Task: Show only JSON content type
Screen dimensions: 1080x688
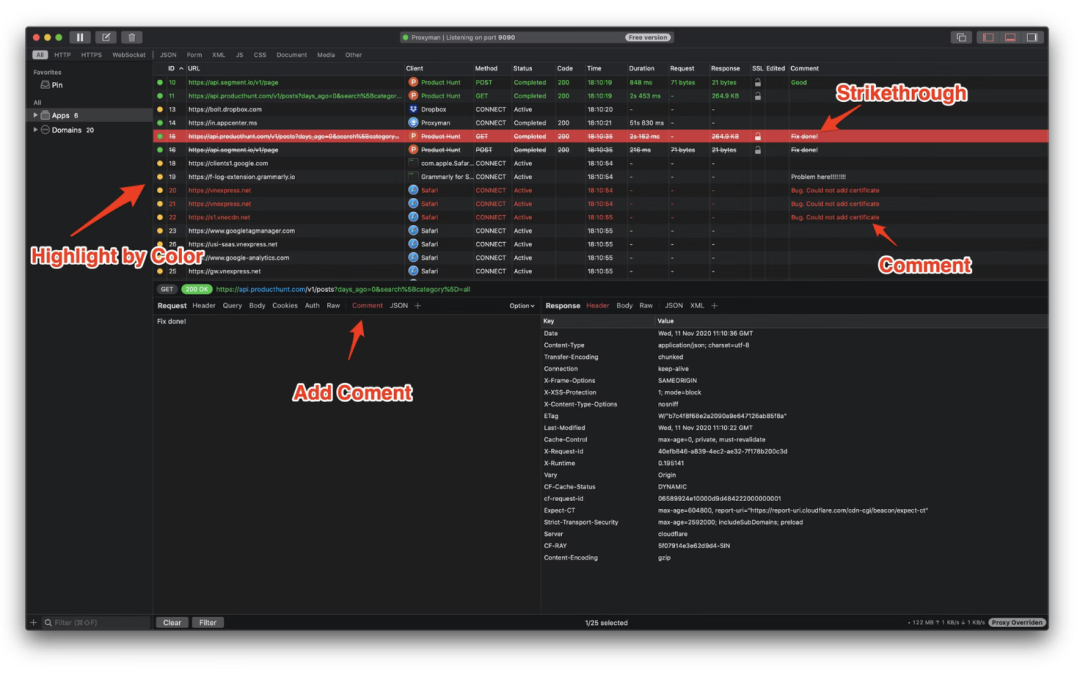Action: click(x=168, y=54)
